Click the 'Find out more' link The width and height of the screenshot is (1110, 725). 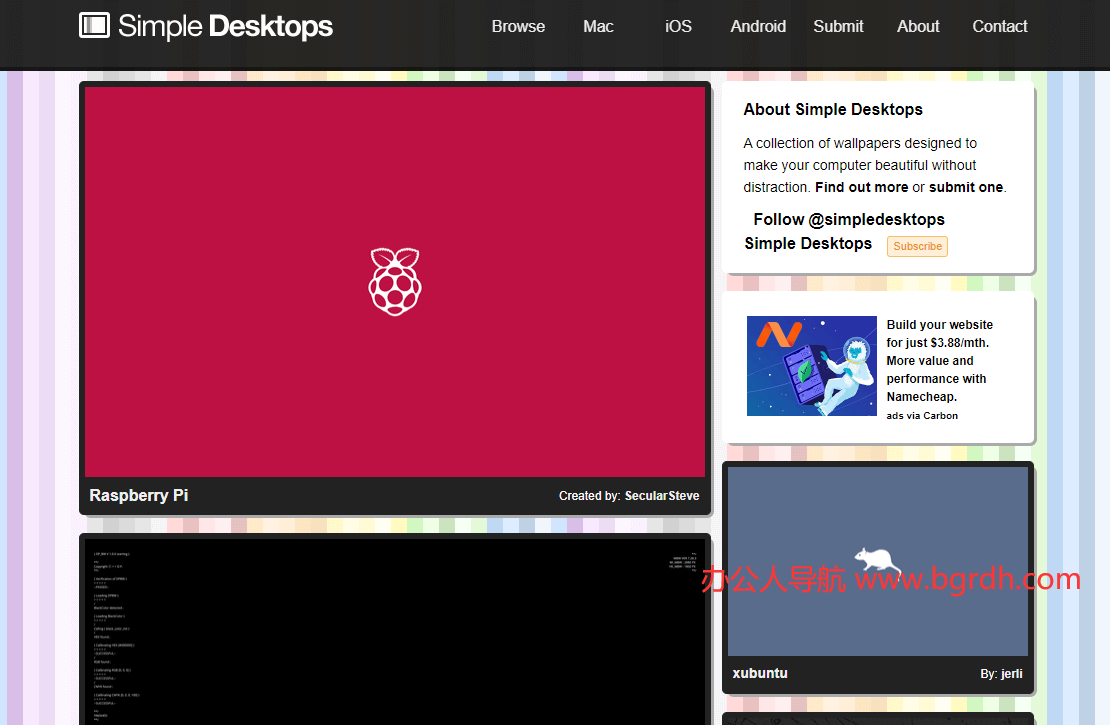[x=861, y=187]
